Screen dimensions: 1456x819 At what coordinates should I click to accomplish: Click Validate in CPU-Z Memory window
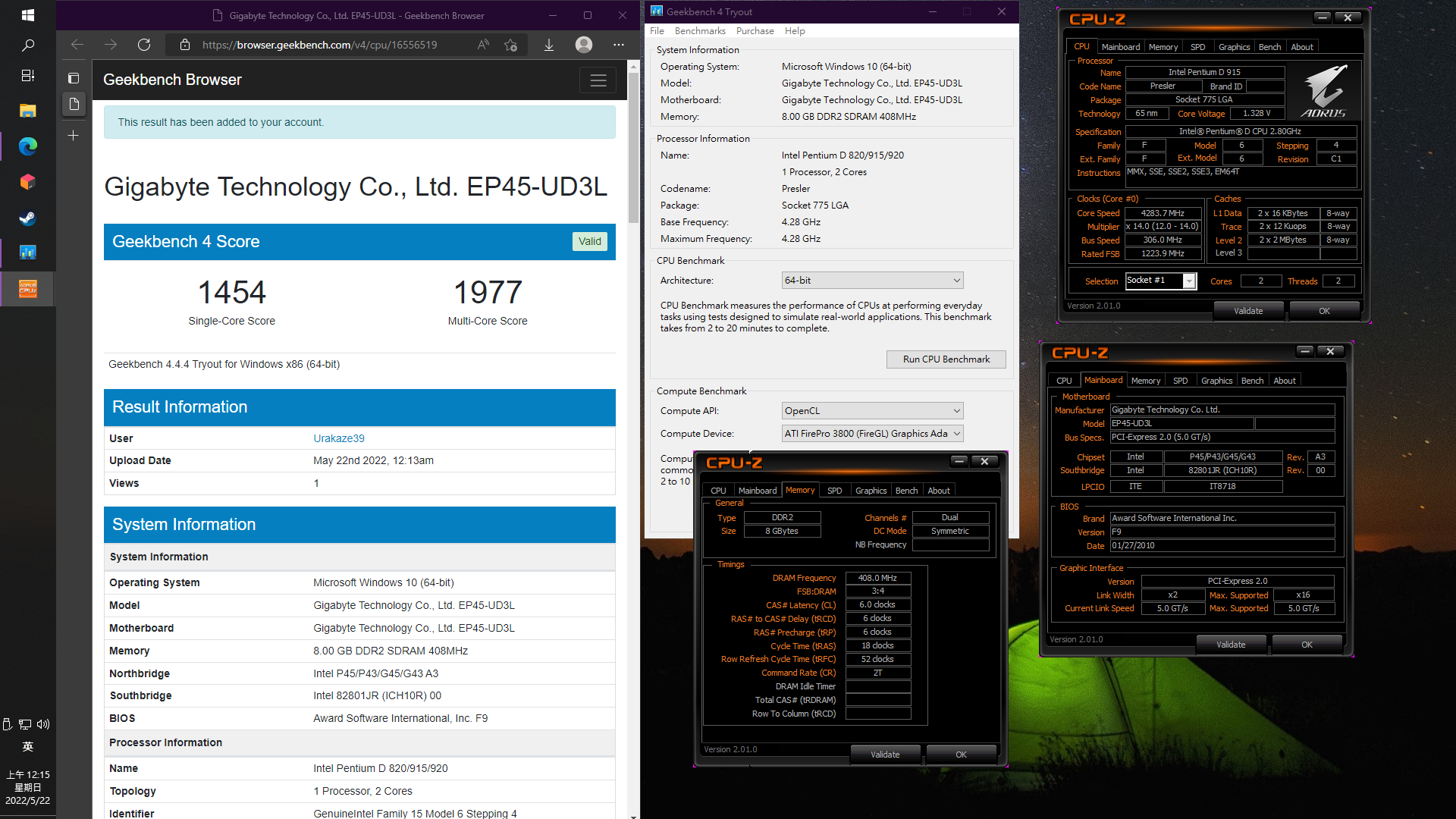885,755
